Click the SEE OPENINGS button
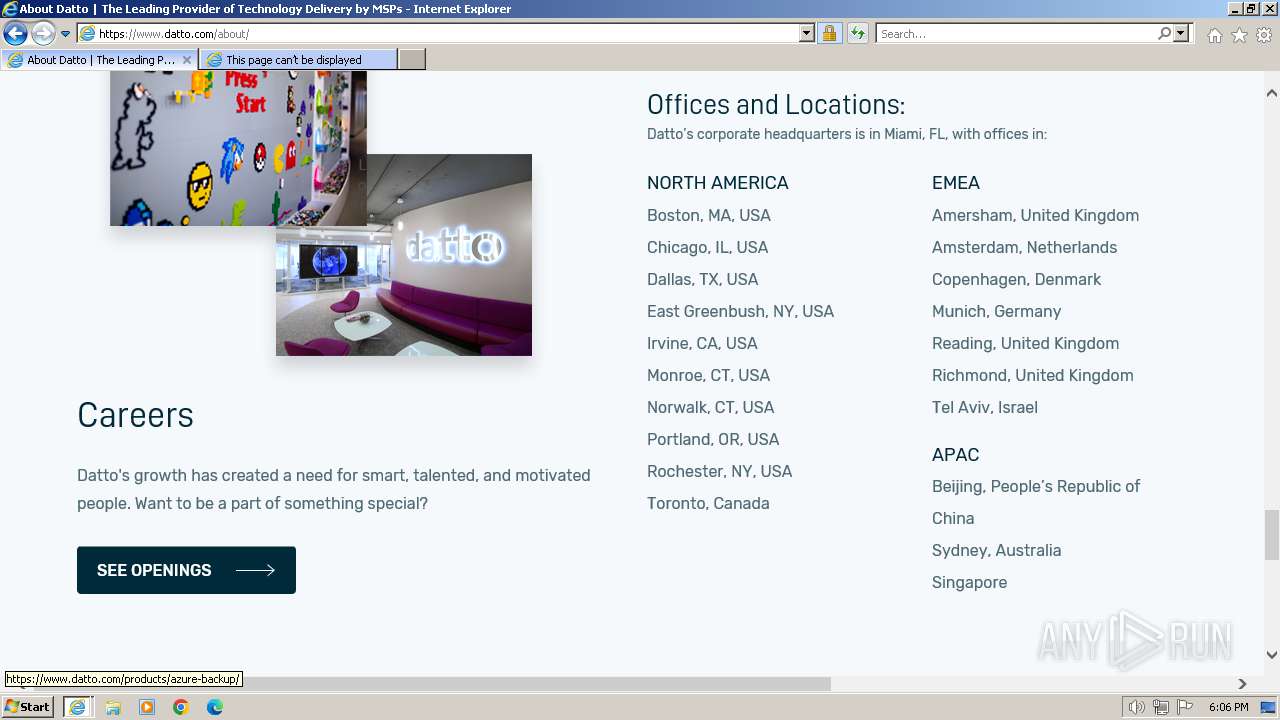This screenshot has height=720, width=1280. (186, 570)
